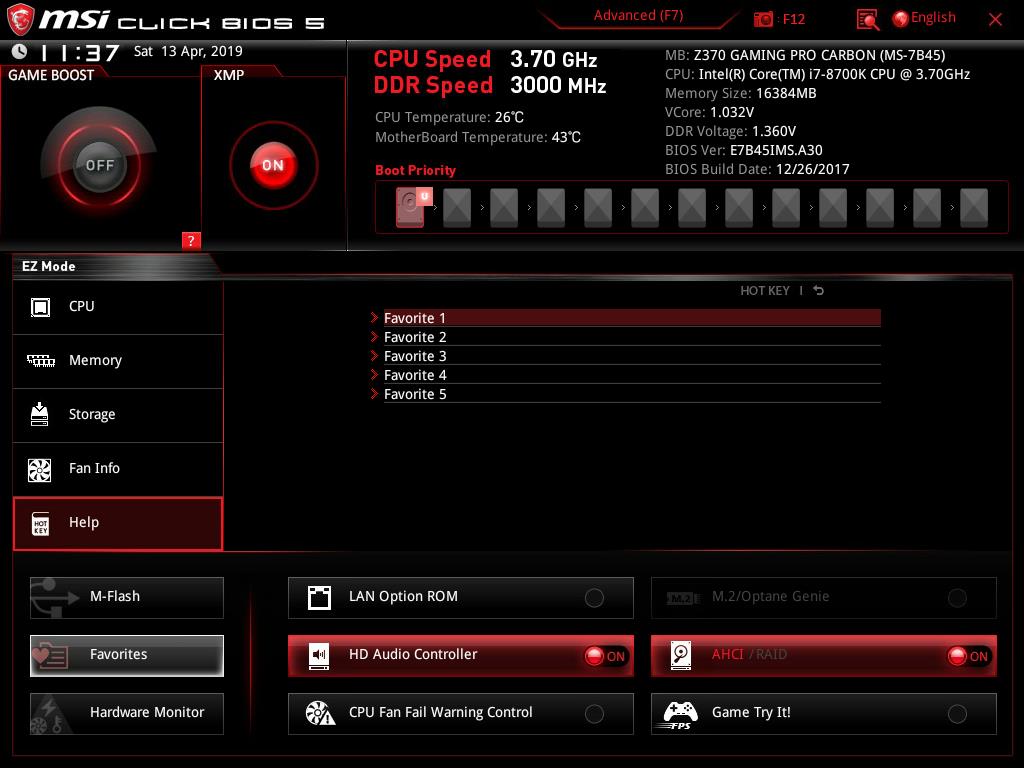Enable LAN Option ROM
1024x768 pixels.
594,598
